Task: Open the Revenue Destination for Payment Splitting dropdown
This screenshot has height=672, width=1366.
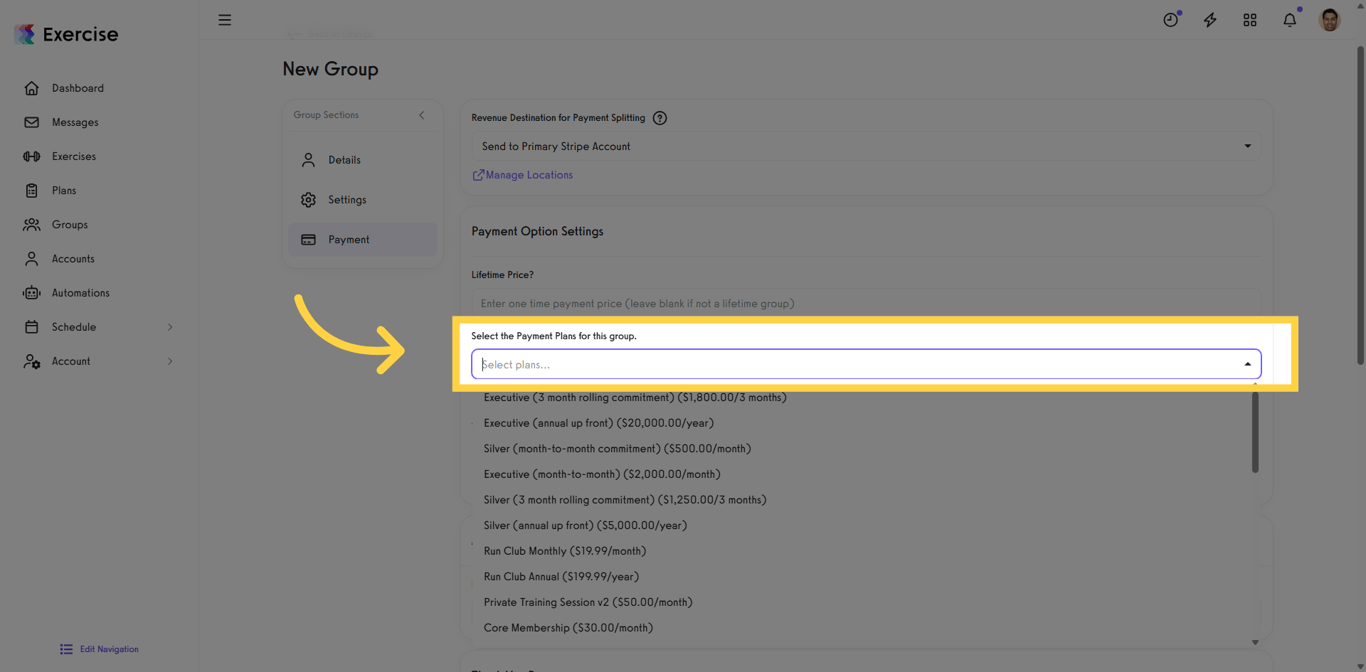Action: 865,146
